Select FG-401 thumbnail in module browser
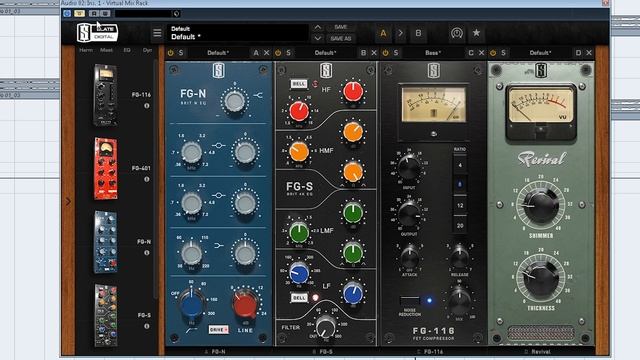The height and width of the screenshot is (360, 640). [106, 169]
